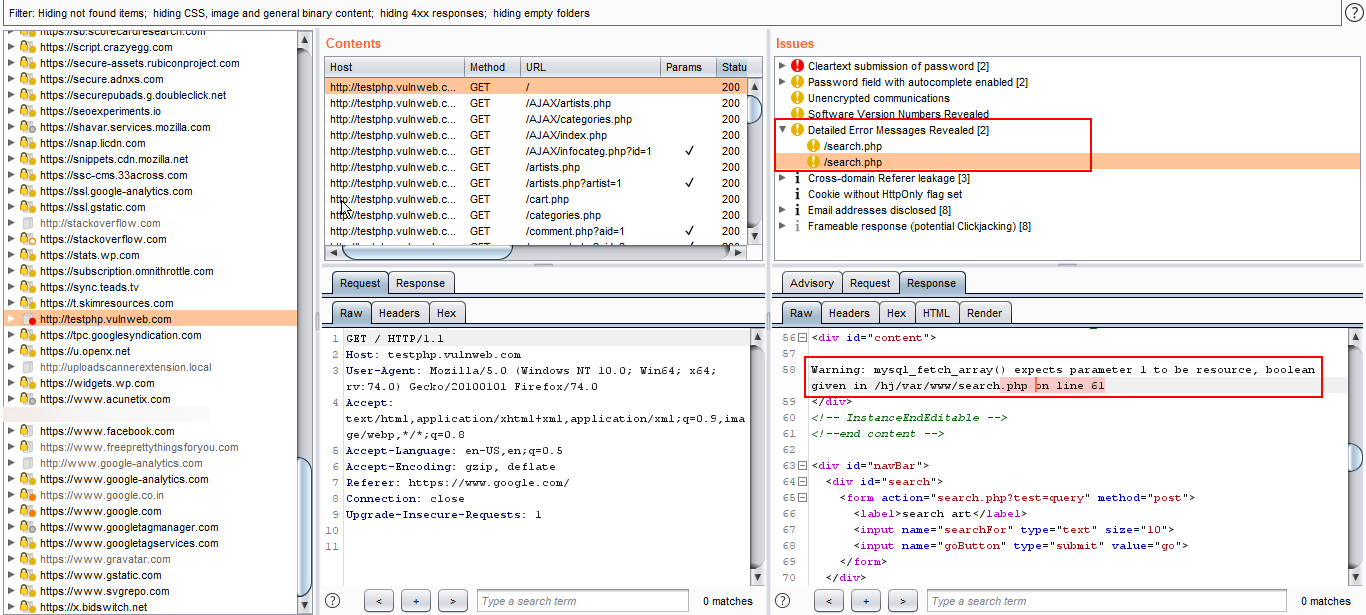Select https://www.googletagmanager.com in site map
Screen dimensions: 1366x615
coord(129,527)
